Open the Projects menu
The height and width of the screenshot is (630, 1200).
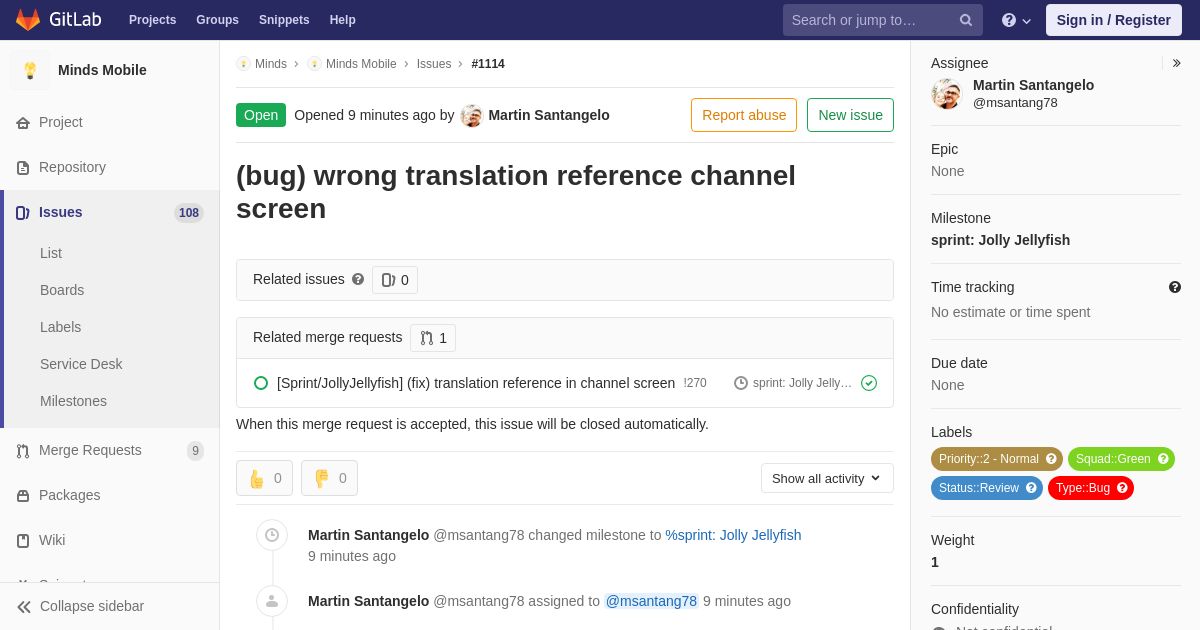pyautogui.click(x=152, y=20)
